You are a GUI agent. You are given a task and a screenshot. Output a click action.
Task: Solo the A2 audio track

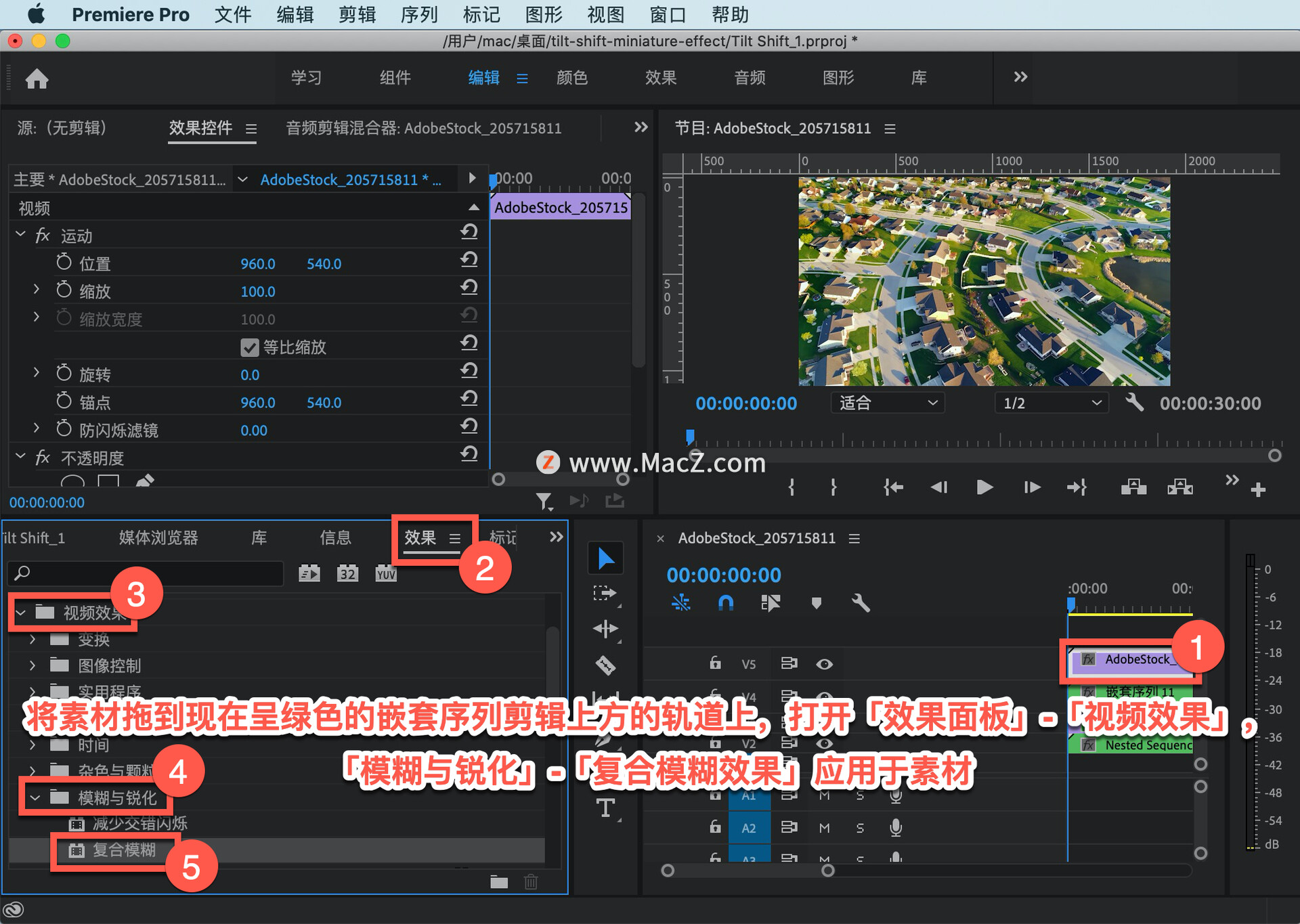point(860,827)
